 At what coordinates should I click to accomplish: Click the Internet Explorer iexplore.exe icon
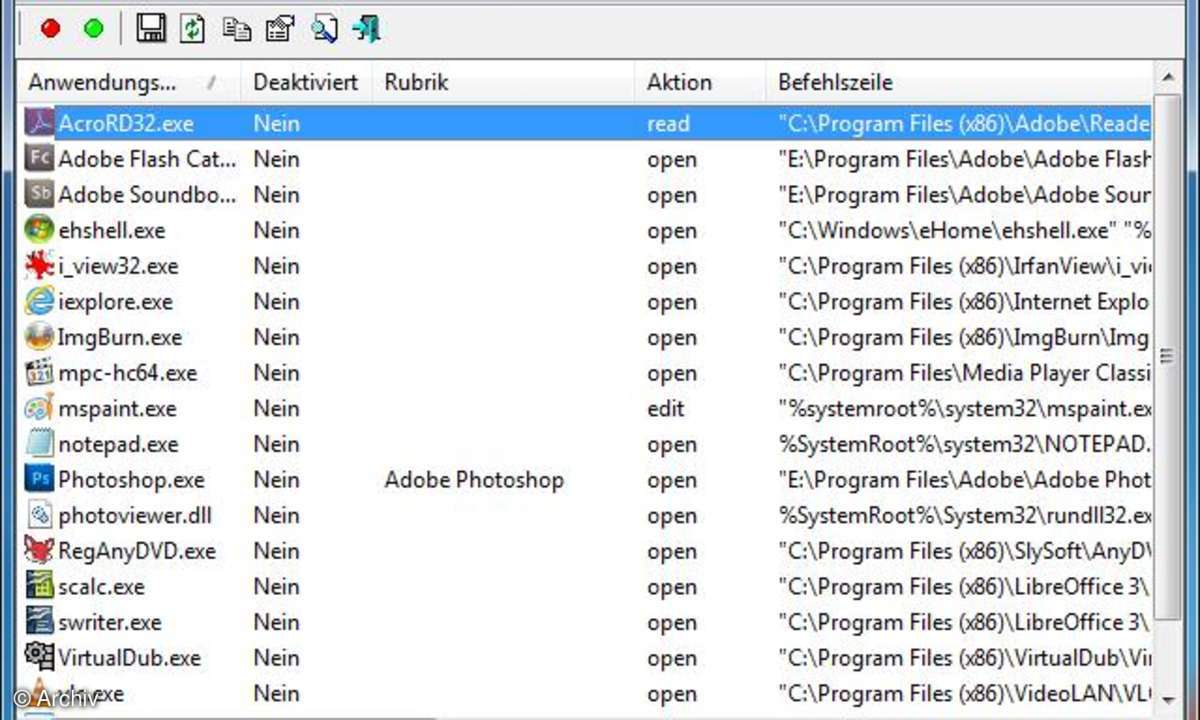point(39,301)
